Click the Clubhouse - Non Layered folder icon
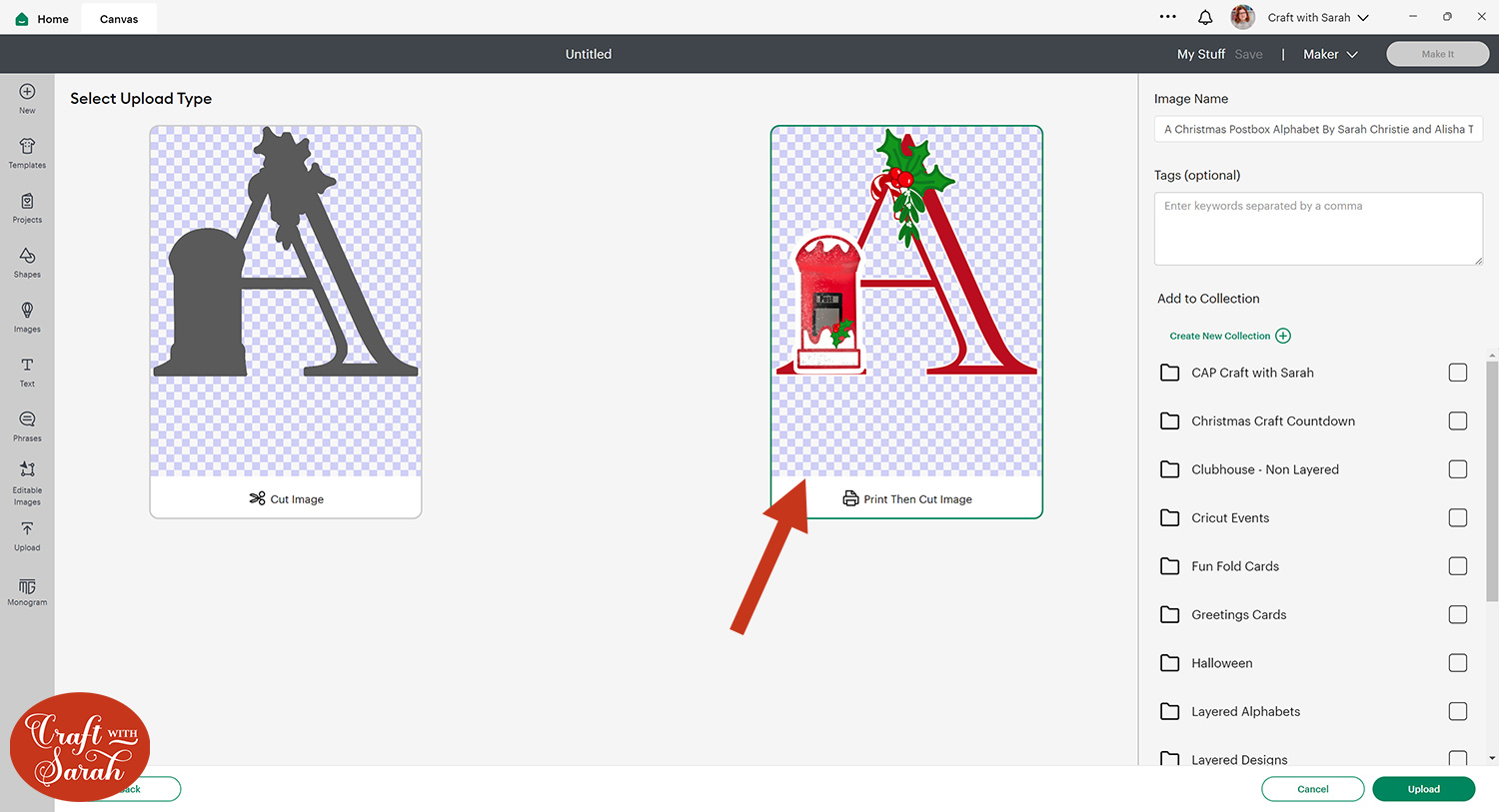The image size is (1499, 812). point(1169,469)
